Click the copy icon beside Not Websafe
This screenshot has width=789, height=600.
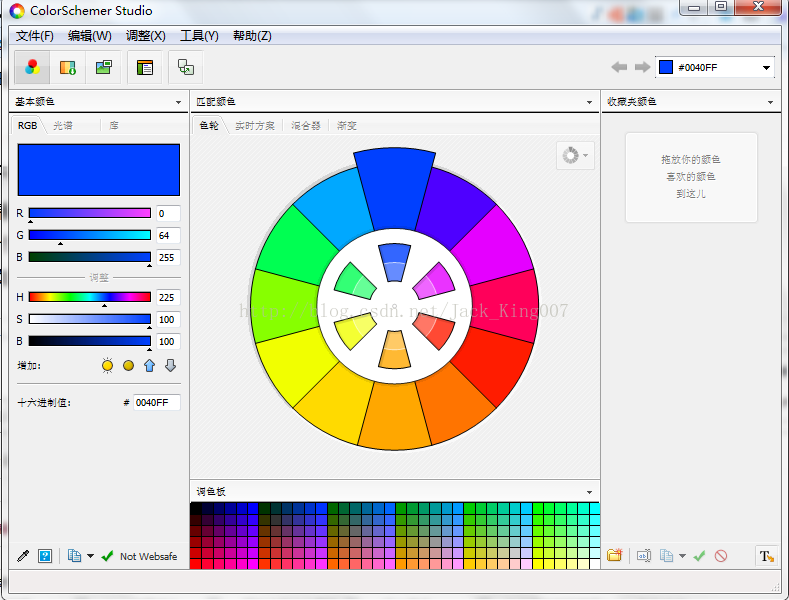point(74,556)
